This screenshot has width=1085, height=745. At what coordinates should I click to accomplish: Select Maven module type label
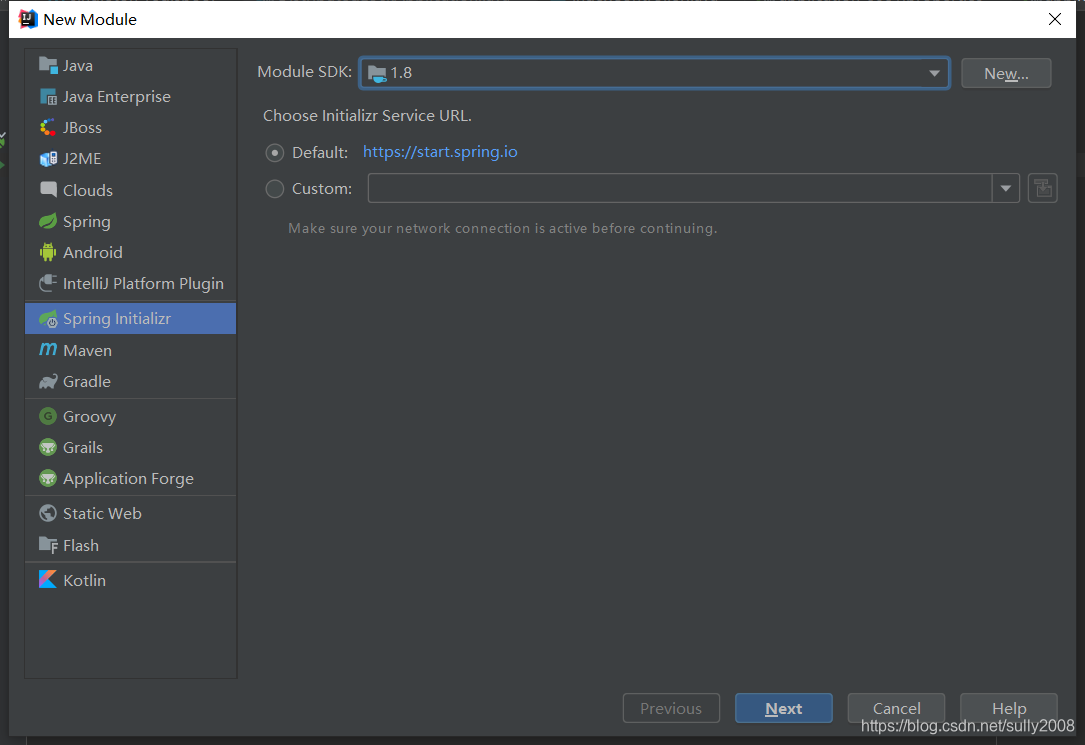(x=87, y=351)
